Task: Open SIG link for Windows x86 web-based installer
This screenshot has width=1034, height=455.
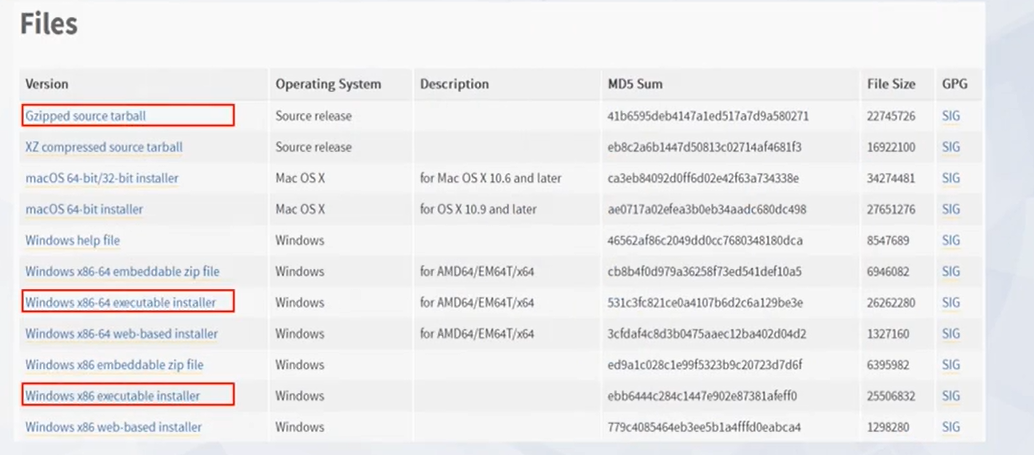Action: pos(951,427)
